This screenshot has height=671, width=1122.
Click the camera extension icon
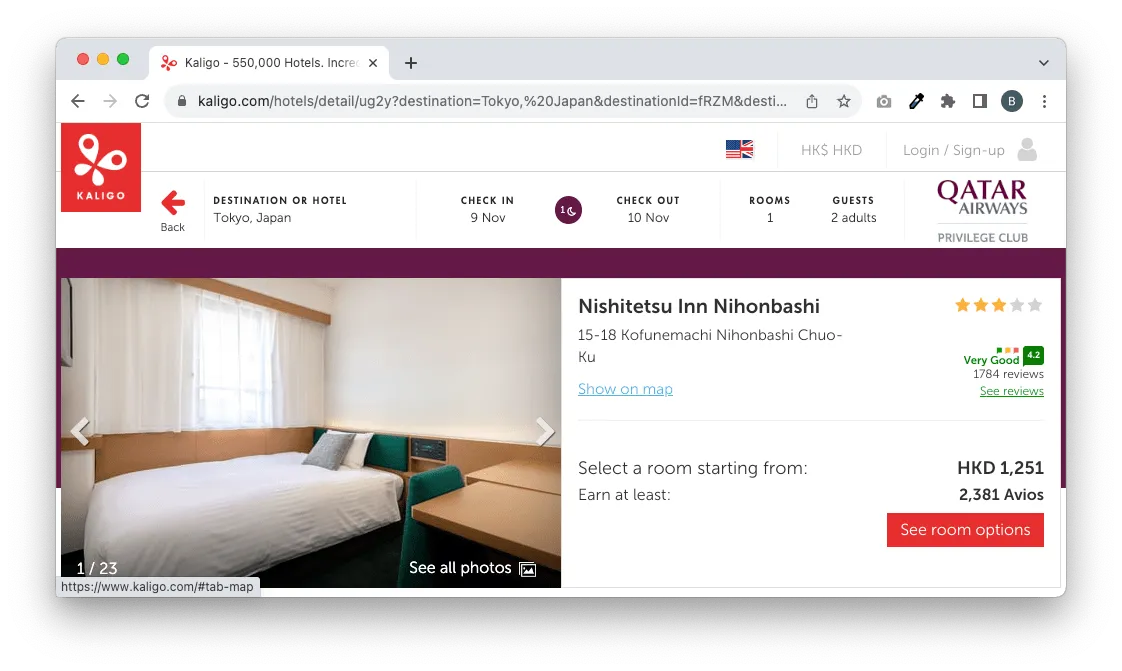pyautogui.click(x=884, y=102)
